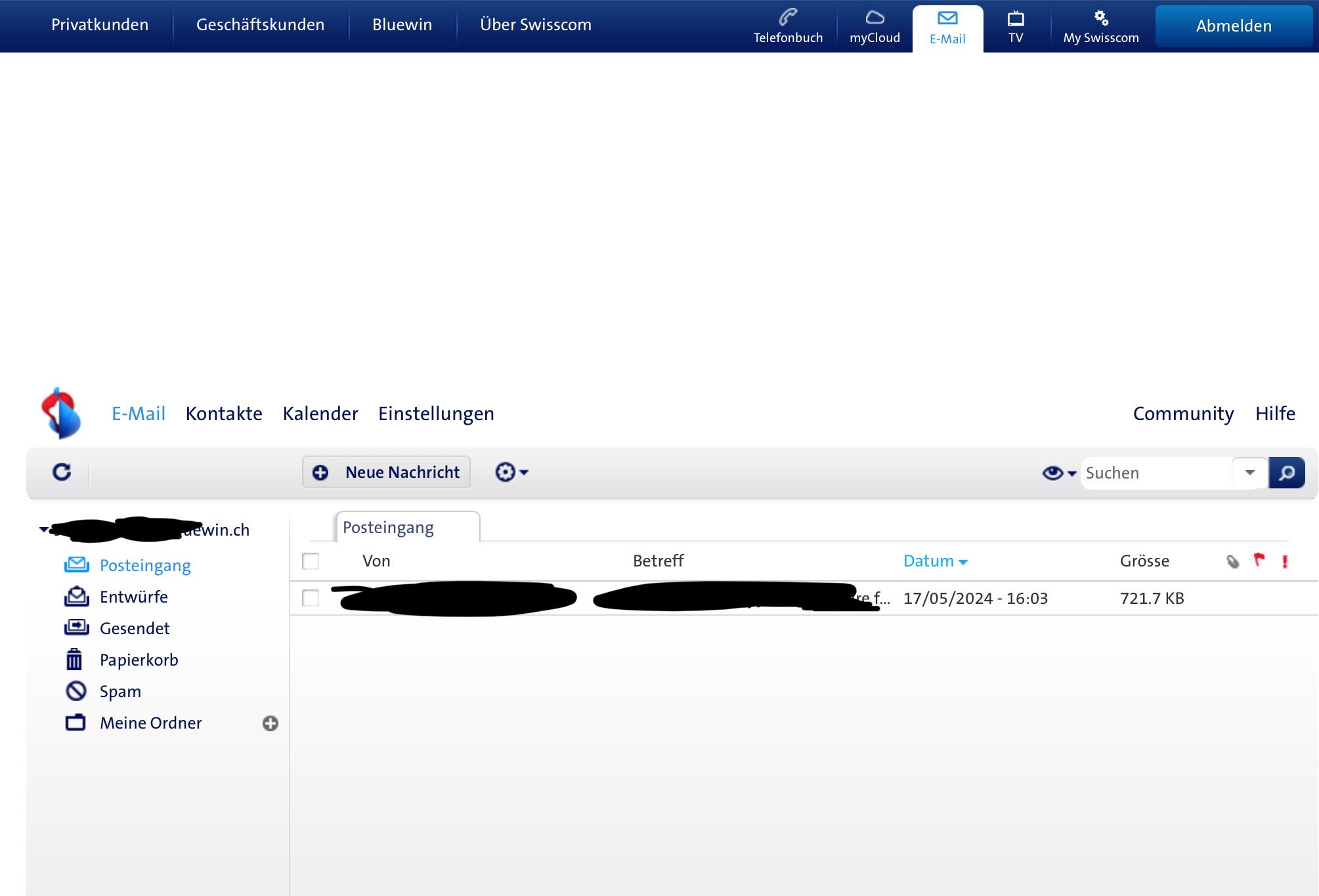Open the Telefonbuch phone icon
The image size is (1319, 896).
(787, 18)
